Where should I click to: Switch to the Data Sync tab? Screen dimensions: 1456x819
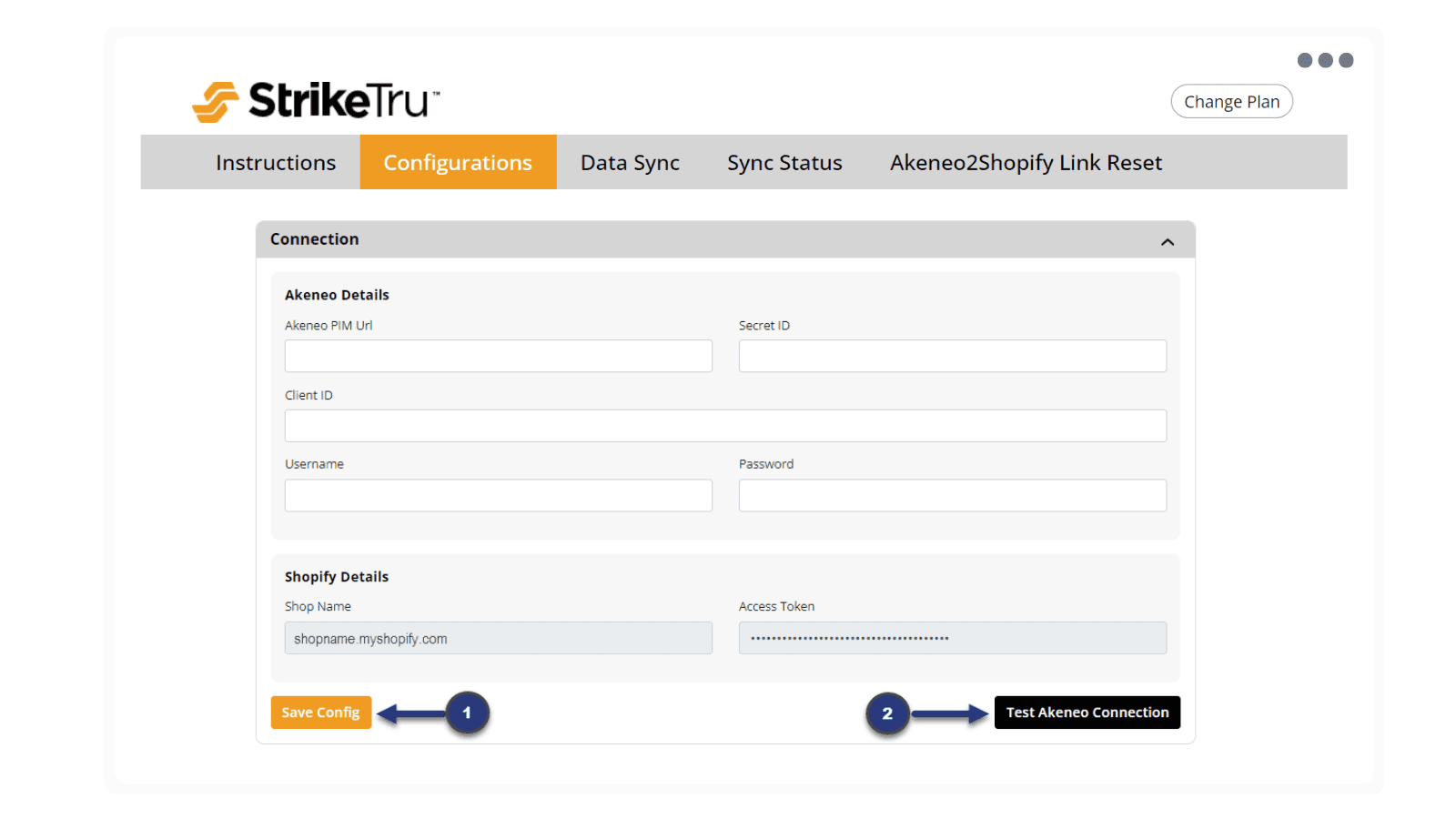630,162
